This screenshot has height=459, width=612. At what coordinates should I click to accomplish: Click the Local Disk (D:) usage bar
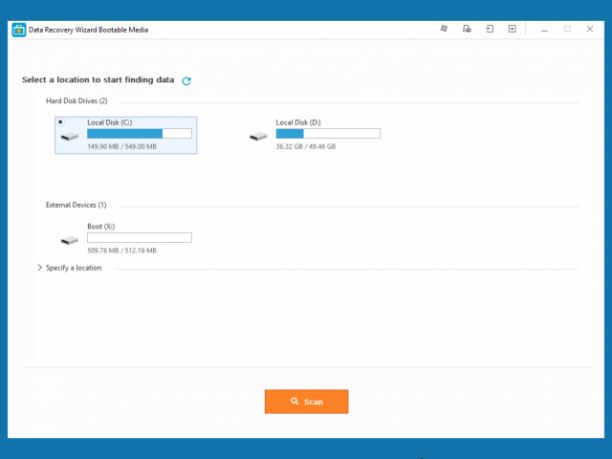pyautogui.click(x=328, y=133)
